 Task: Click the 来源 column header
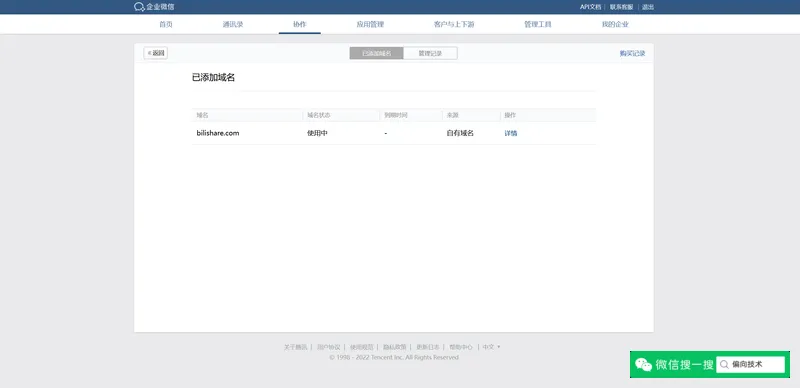pos(453,115)
